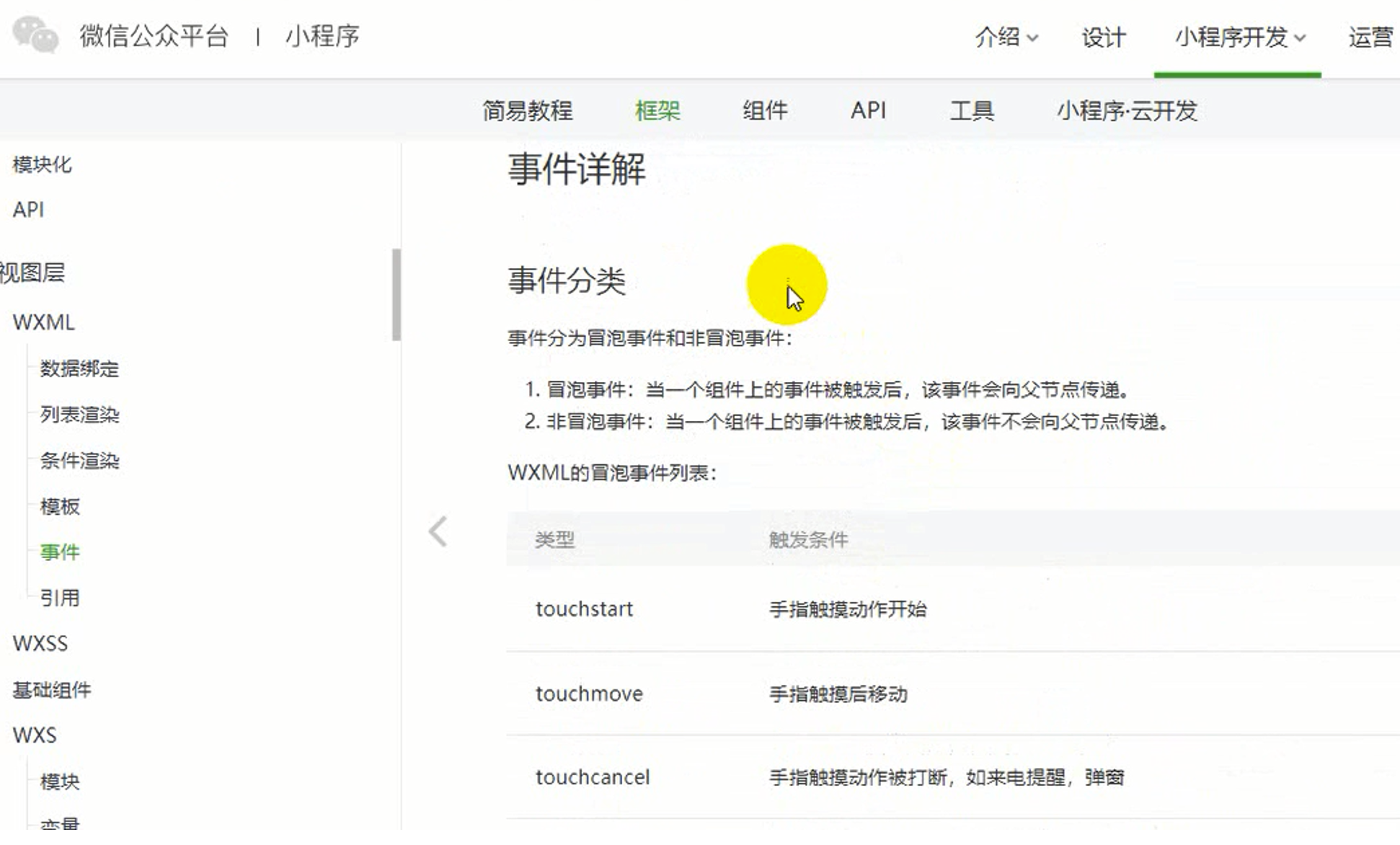This screenshot has height=845, width=1400.
Task: Click list item 2 about 非冒泡事件
Action: 847,421
